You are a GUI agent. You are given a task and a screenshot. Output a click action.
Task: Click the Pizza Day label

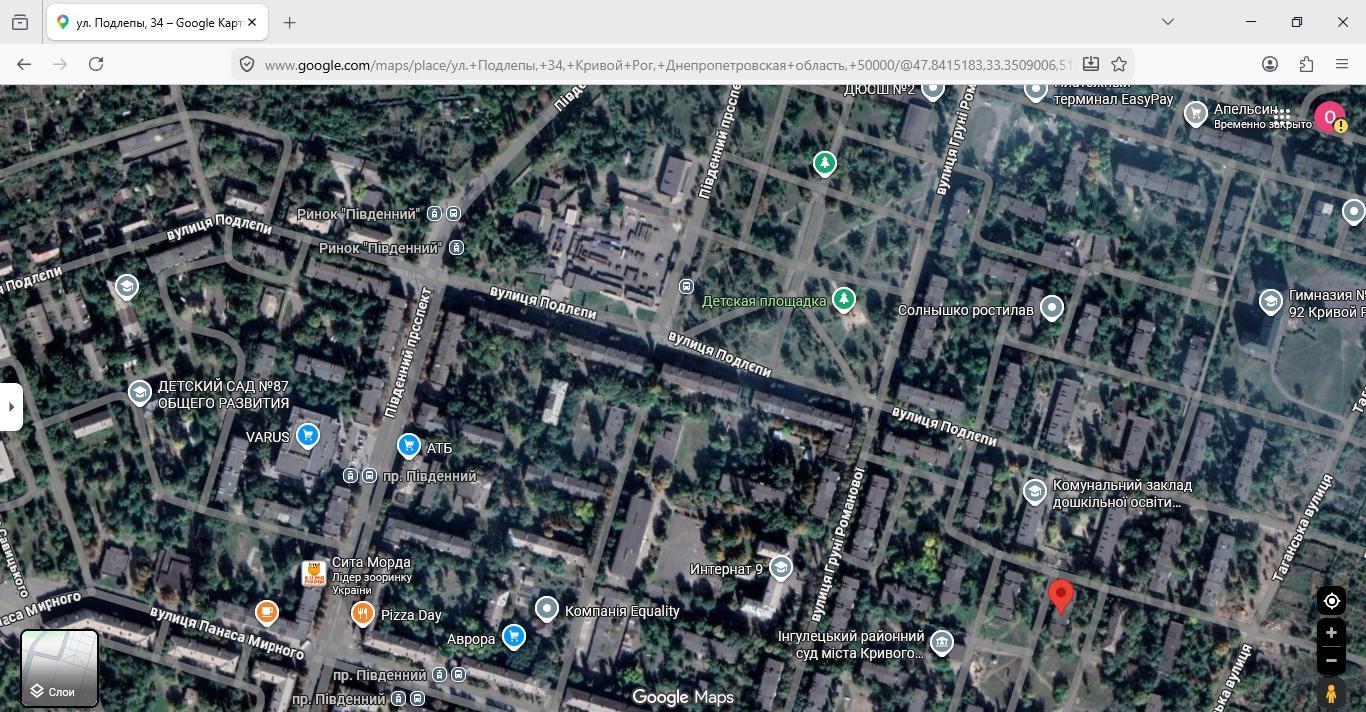point(411,615)
